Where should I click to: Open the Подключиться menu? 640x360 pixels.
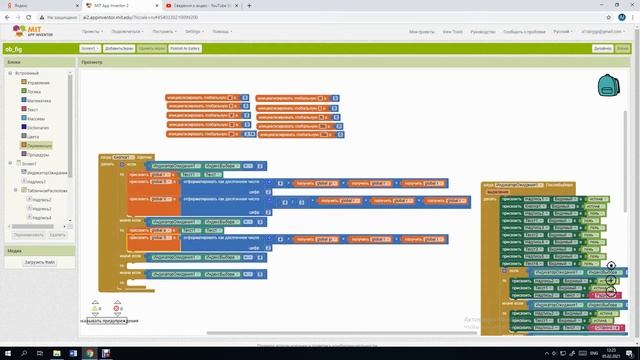[x=127, y=31]
